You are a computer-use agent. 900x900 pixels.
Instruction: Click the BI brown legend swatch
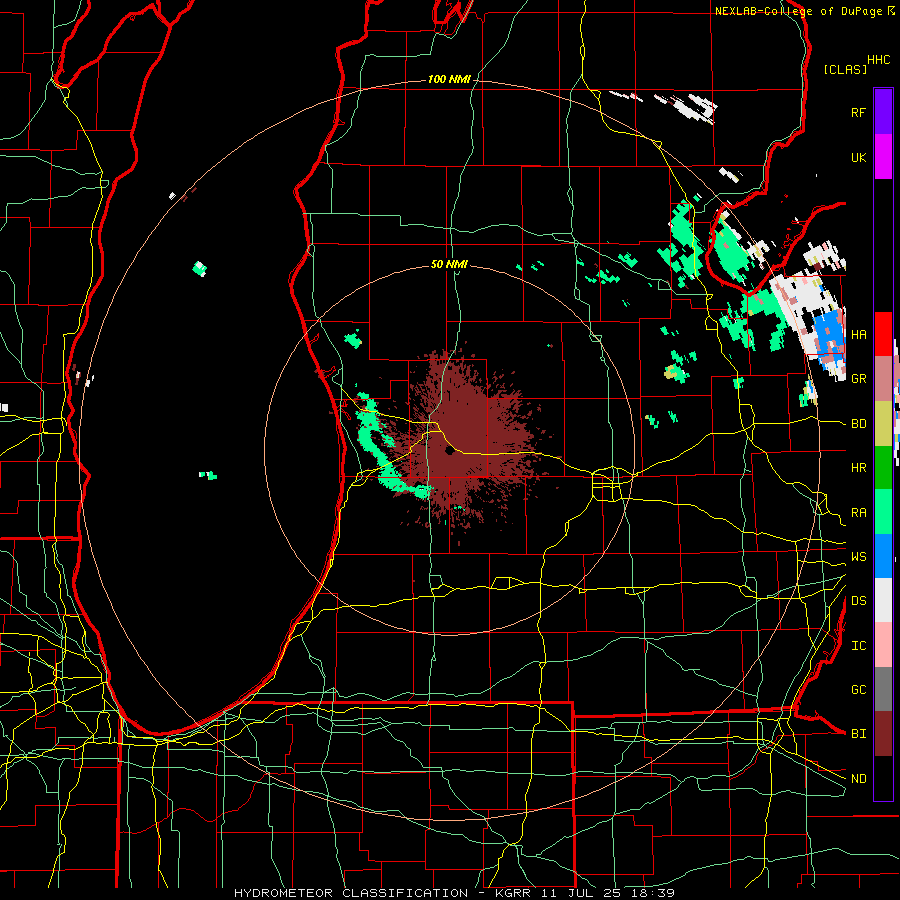[883, 734]
